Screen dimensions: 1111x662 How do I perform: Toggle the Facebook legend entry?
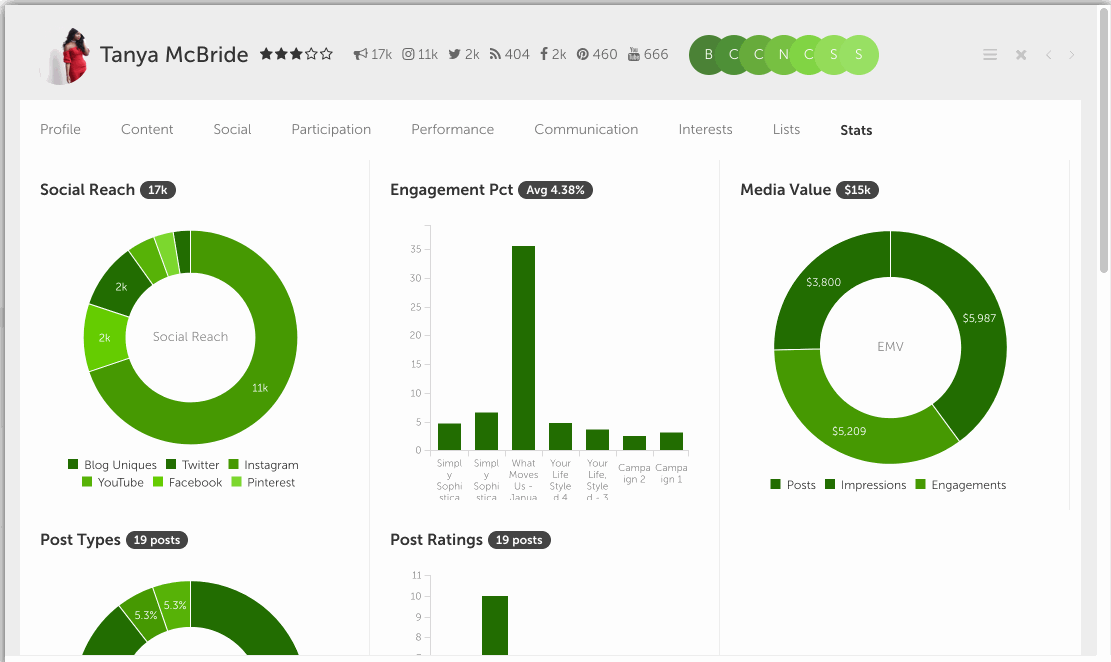coord(188,483)
